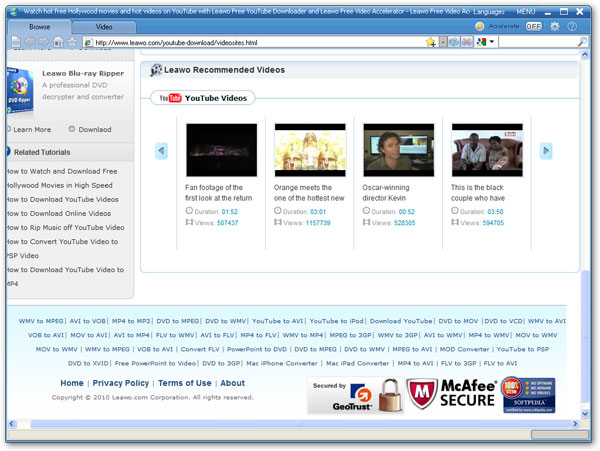Viewport: 600px width, 451px height.
Task: Open the PowerPoint to DVD footer link
Action: 257,349
